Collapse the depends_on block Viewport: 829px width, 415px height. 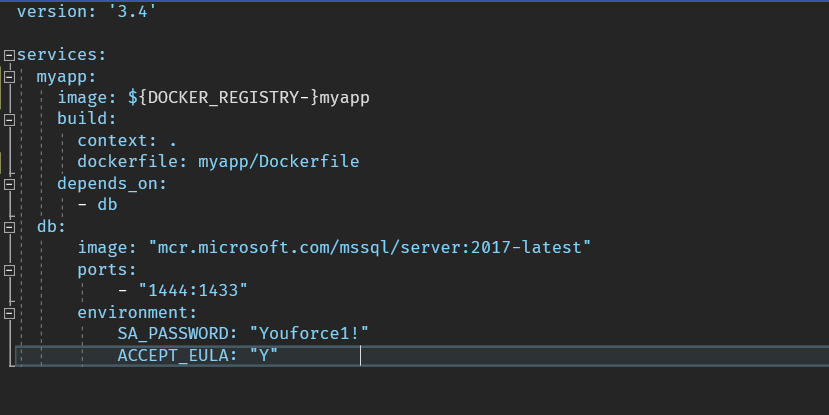pos(9,184)
